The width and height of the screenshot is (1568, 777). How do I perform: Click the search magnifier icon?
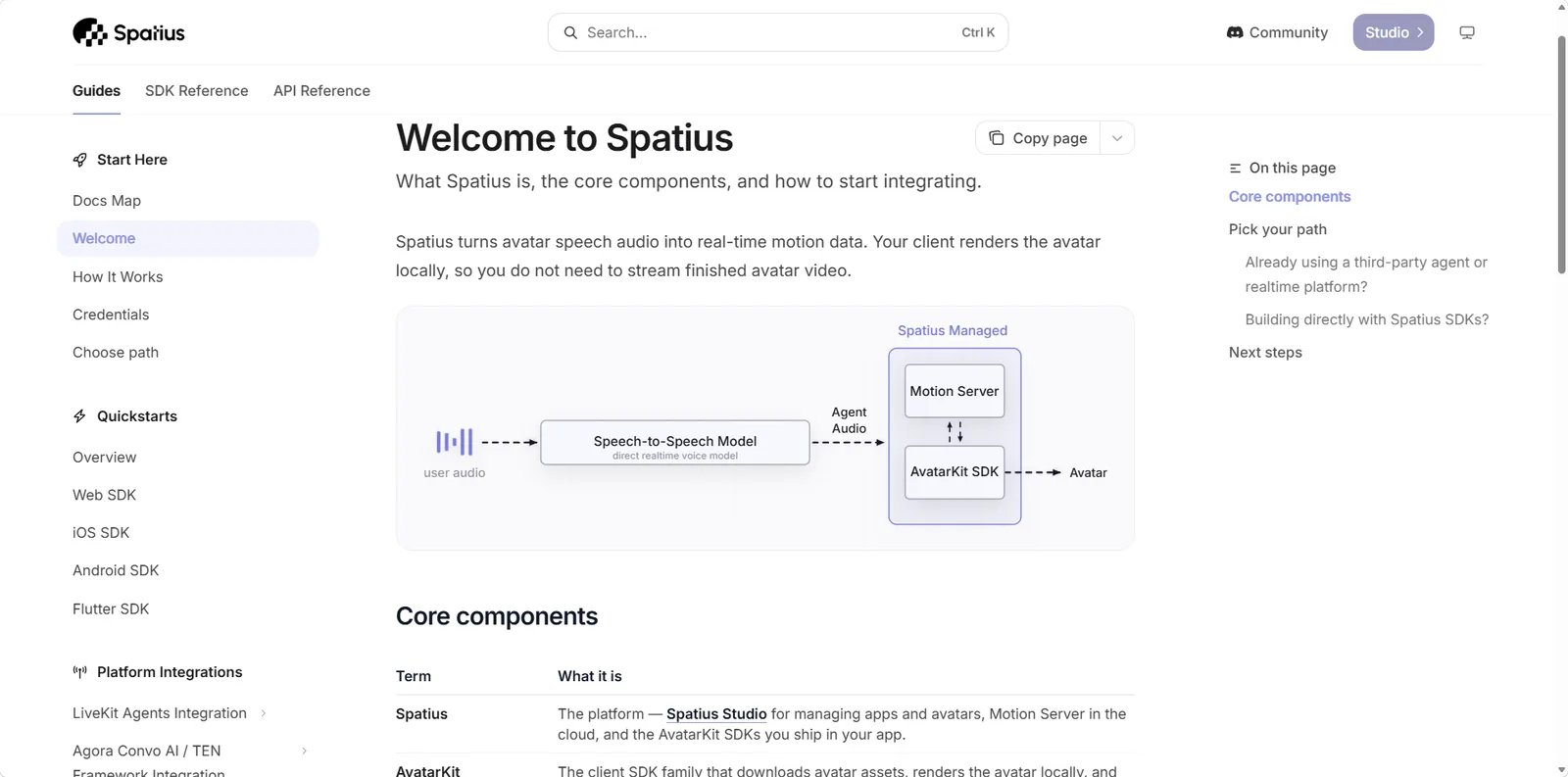point(570,32)
